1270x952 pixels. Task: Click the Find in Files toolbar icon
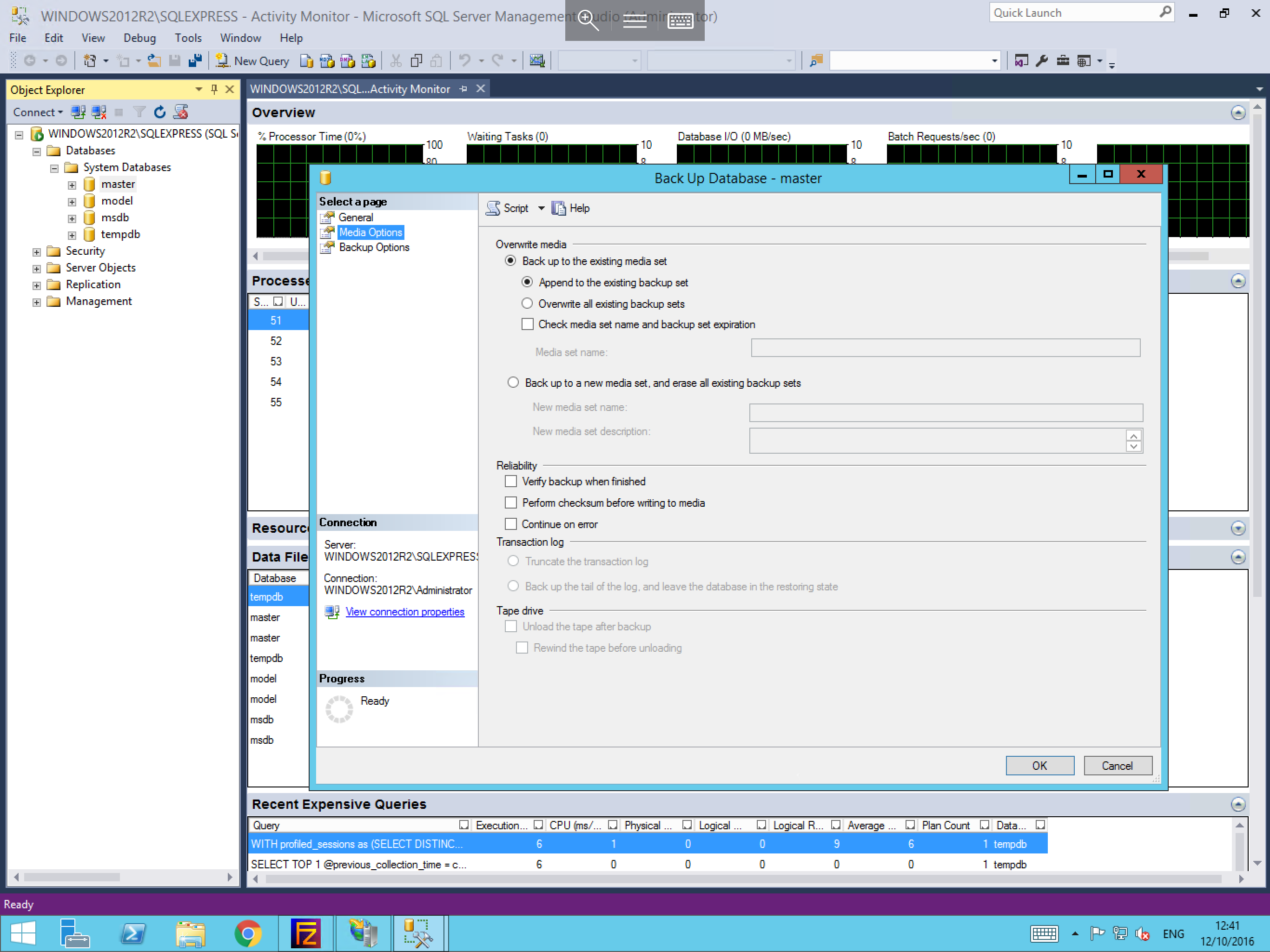pyautogui.click(x=816, y=61)
